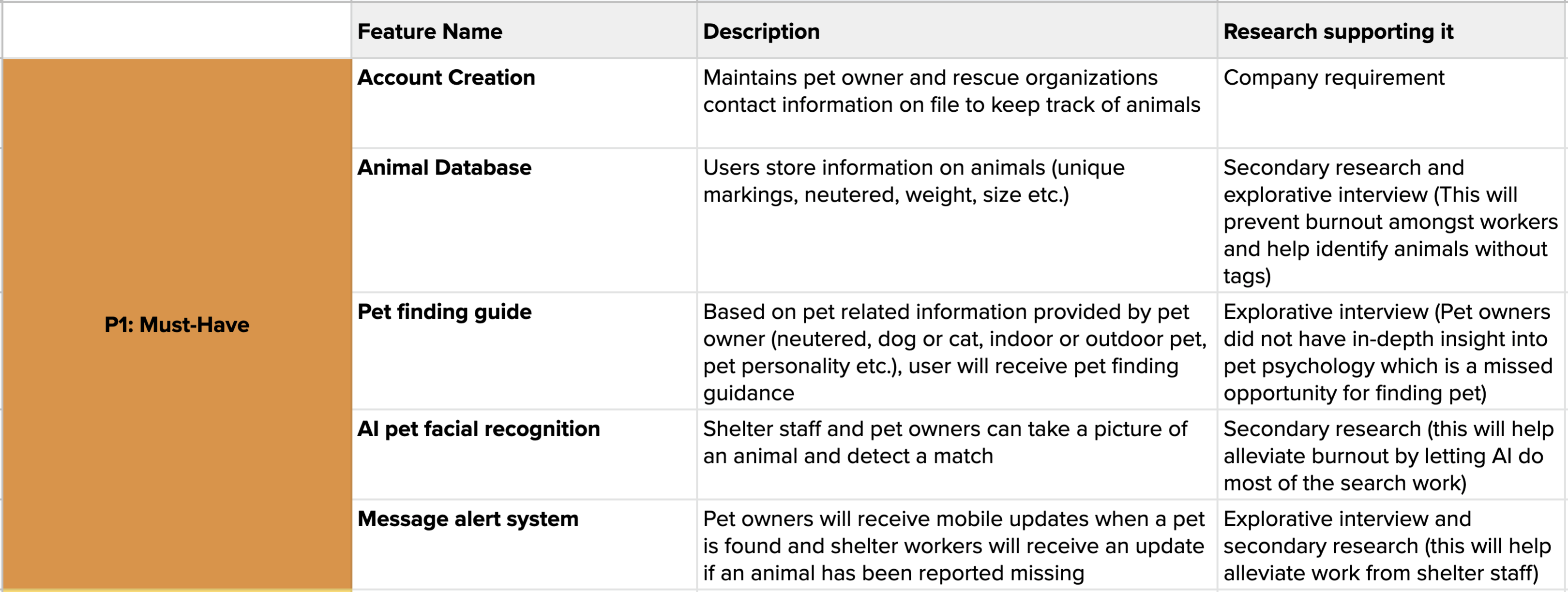Click research cell about alleviating shelter staff
This screenshot has width=1568, height=592.
(1391, 545)
